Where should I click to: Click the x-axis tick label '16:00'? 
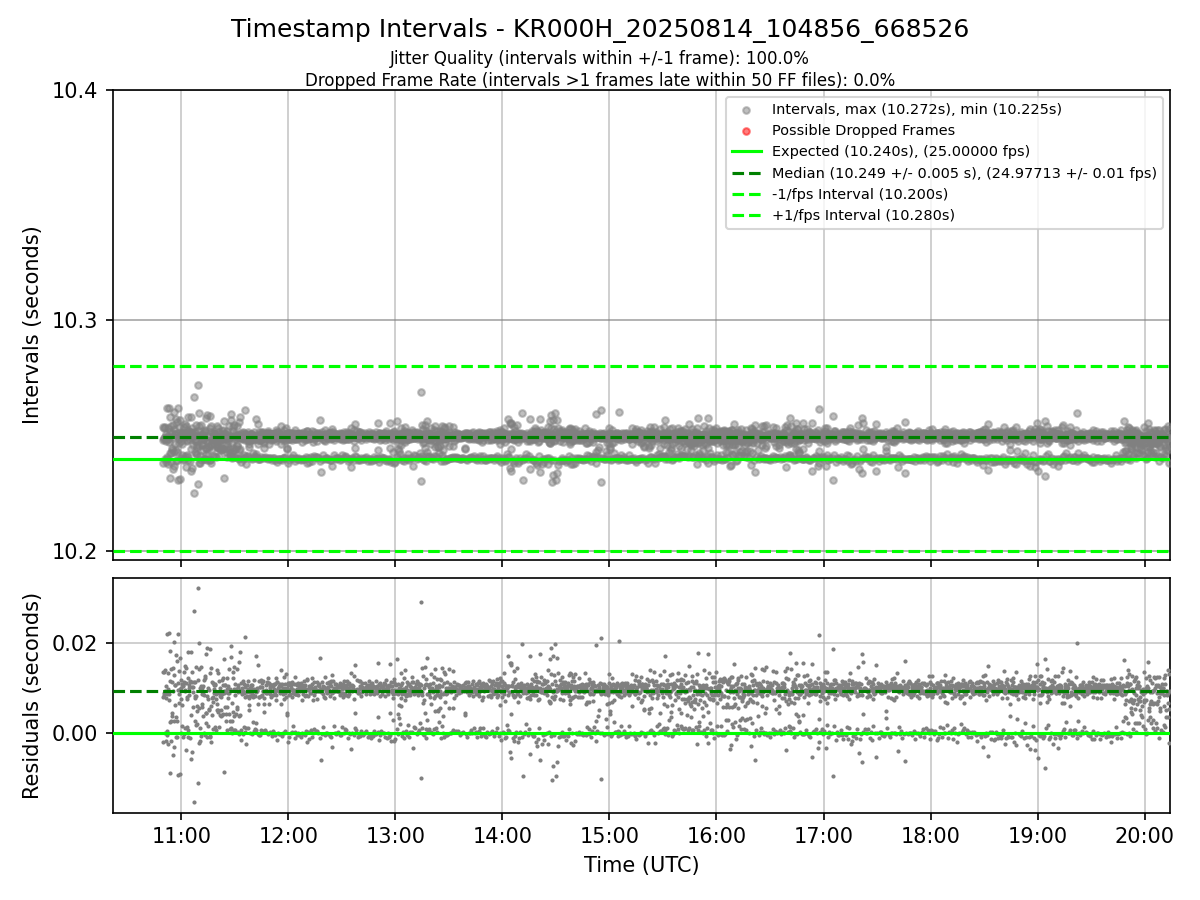(x=716, y=834)
